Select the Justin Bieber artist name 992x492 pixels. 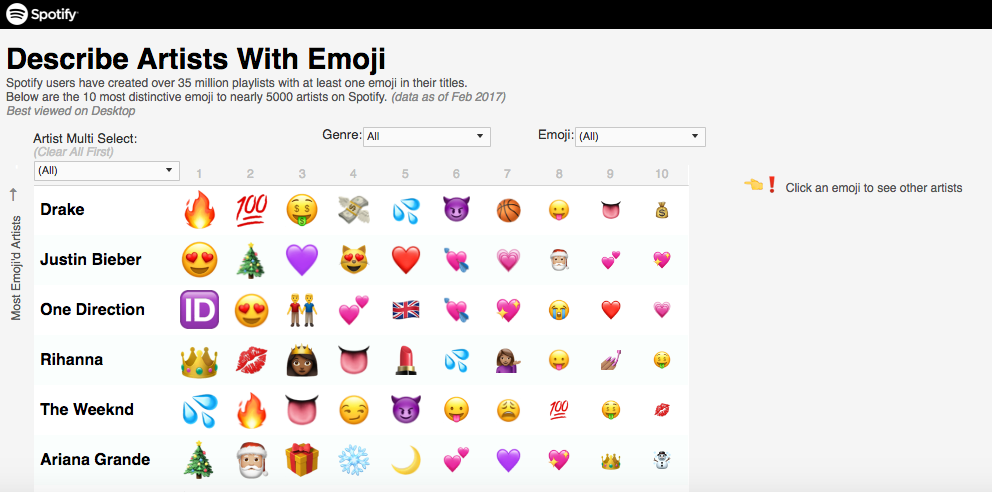(x=91, y=259)
